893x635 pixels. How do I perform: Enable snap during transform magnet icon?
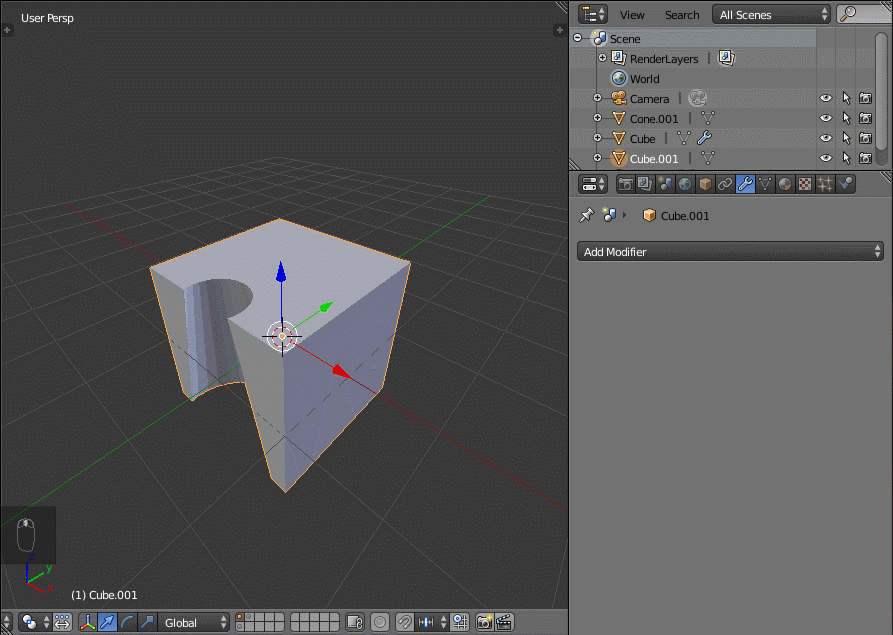pos(405,622)
